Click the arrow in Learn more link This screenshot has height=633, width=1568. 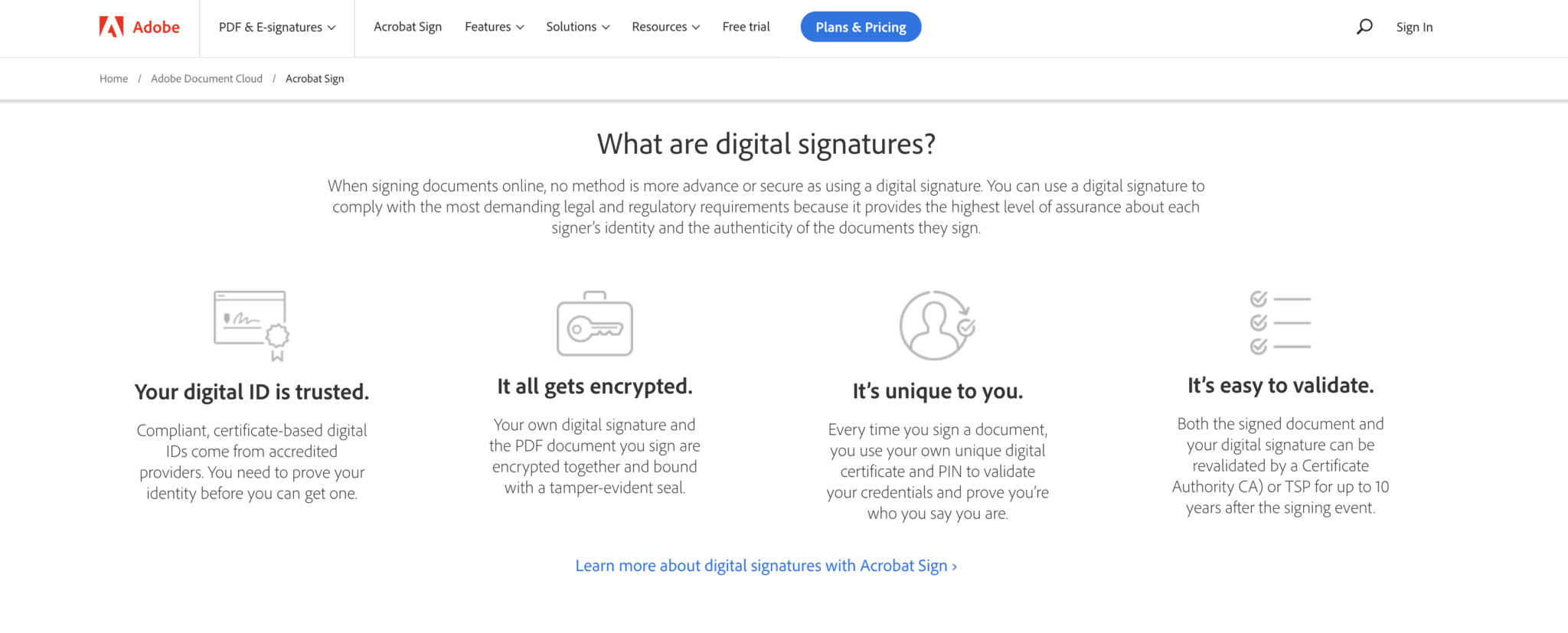coord(952,566)
